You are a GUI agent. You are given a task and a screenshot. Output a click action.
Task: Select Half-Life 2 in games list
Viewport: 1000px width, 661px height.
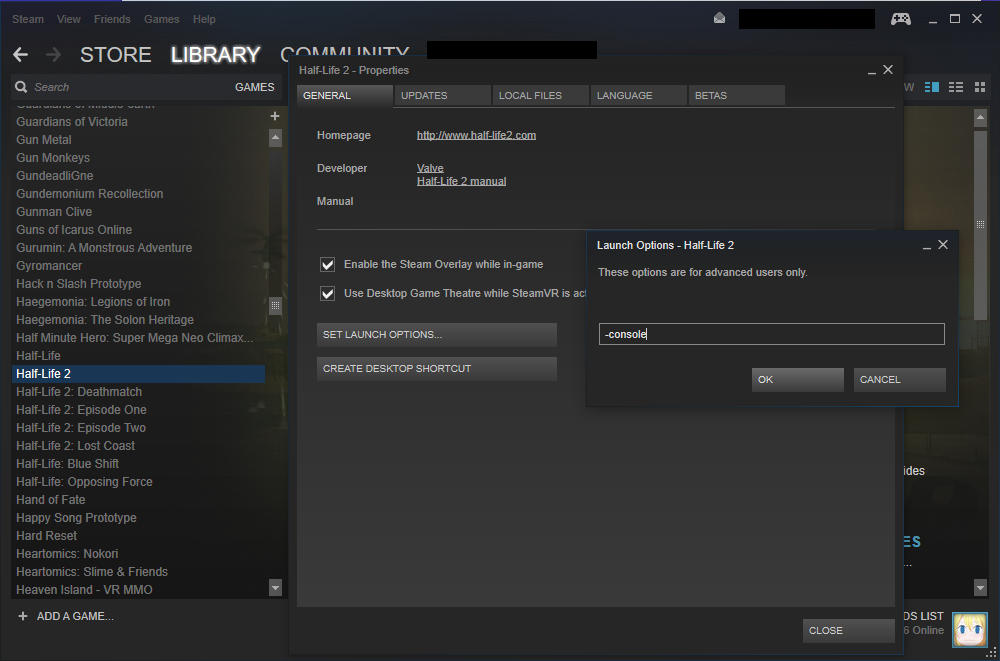point(138,374)
